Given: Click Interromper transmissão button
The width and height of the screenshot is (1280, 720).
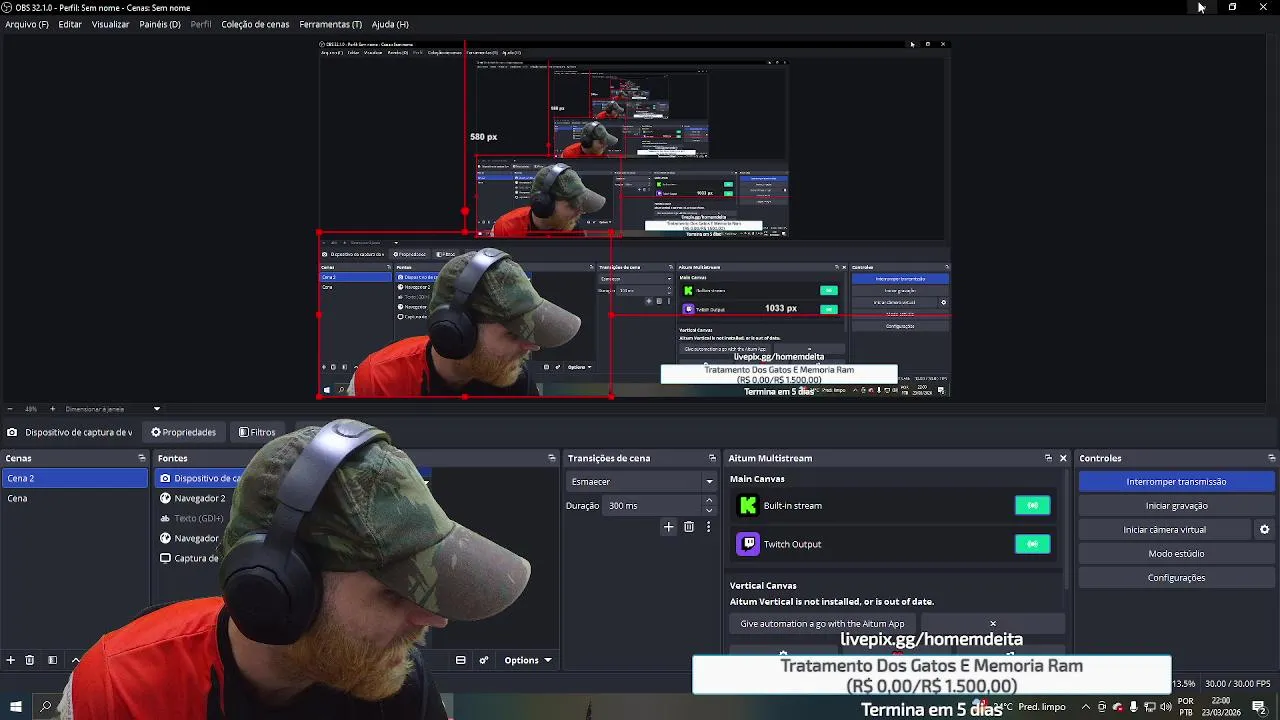Looking at the screenshot, I should point(1176,482).
